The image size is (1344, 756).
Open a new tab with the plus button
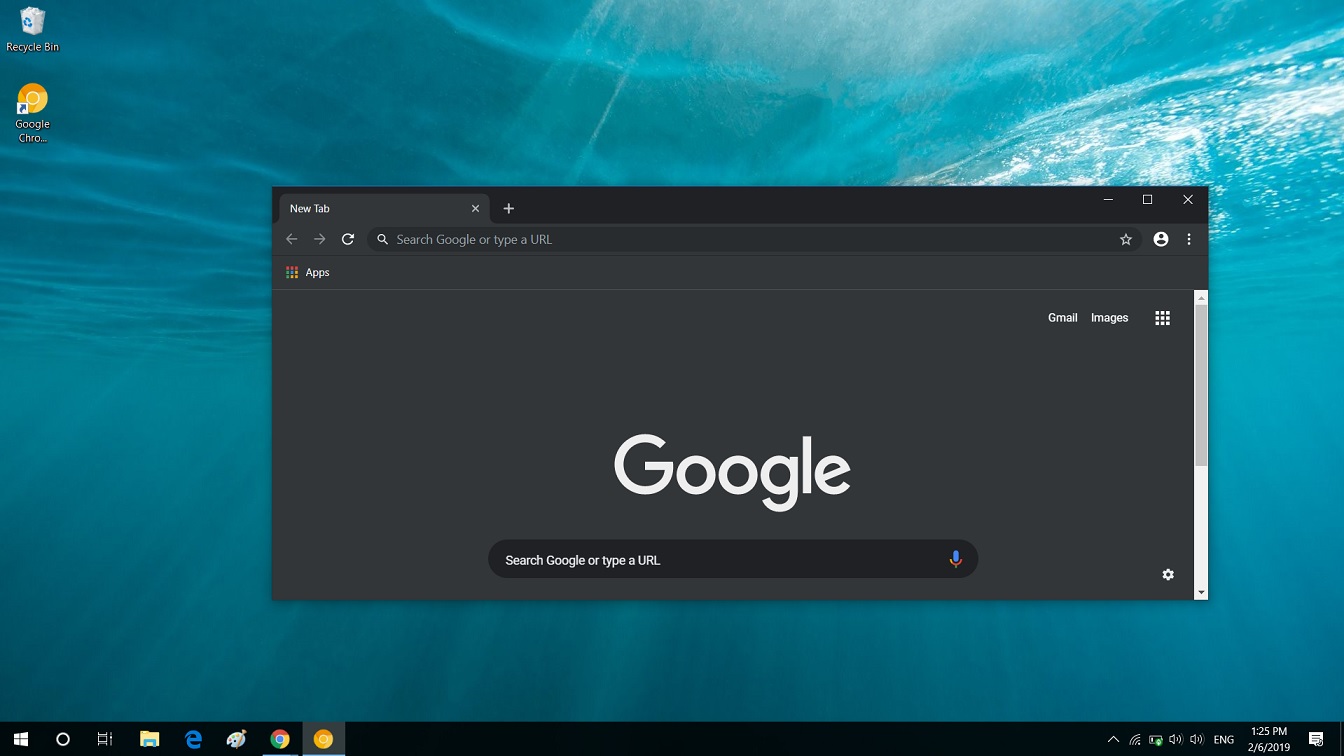point(509,208)
